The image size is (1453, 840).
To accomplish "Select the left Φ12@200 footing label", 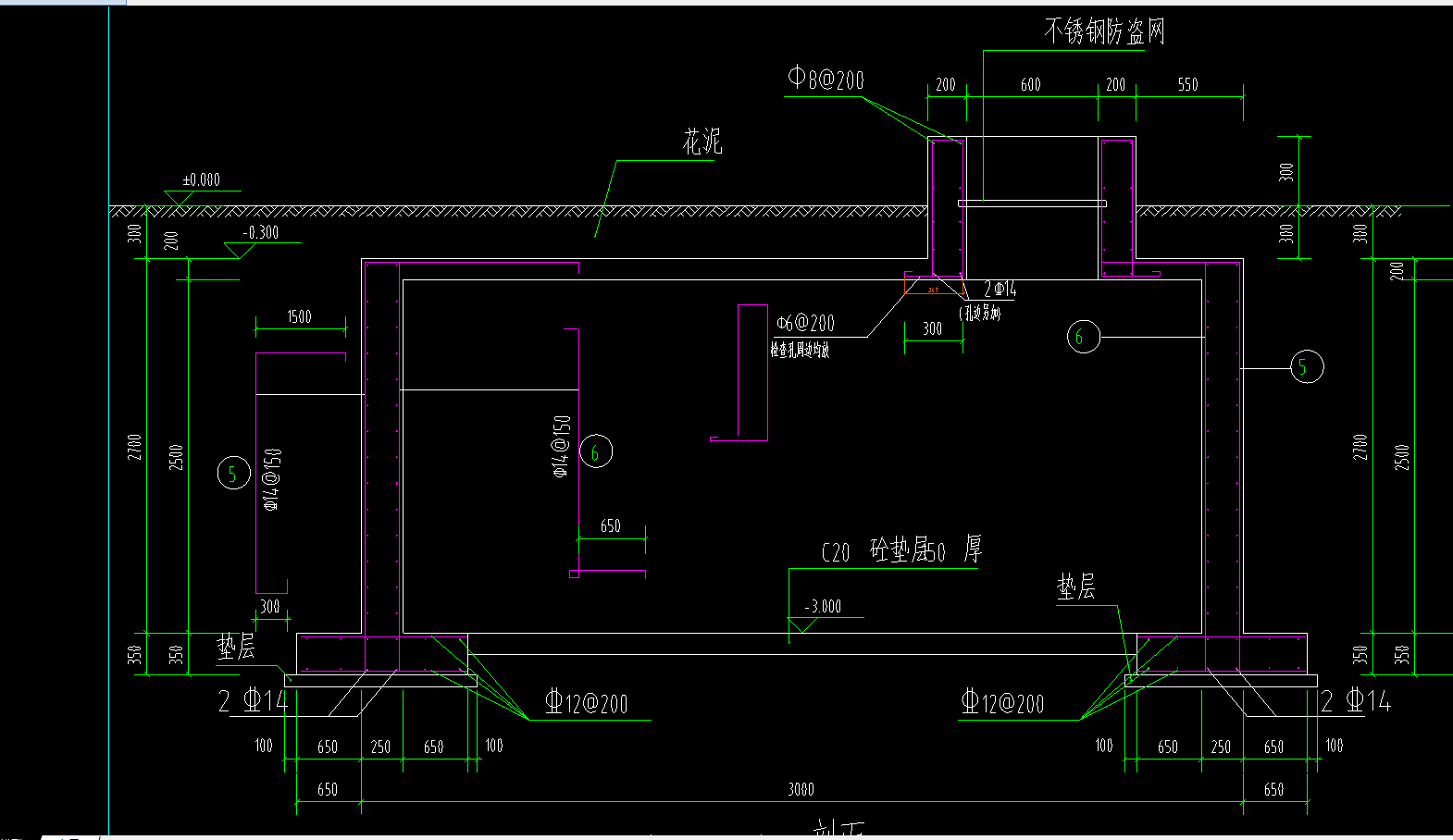I will tap(587, 702).
